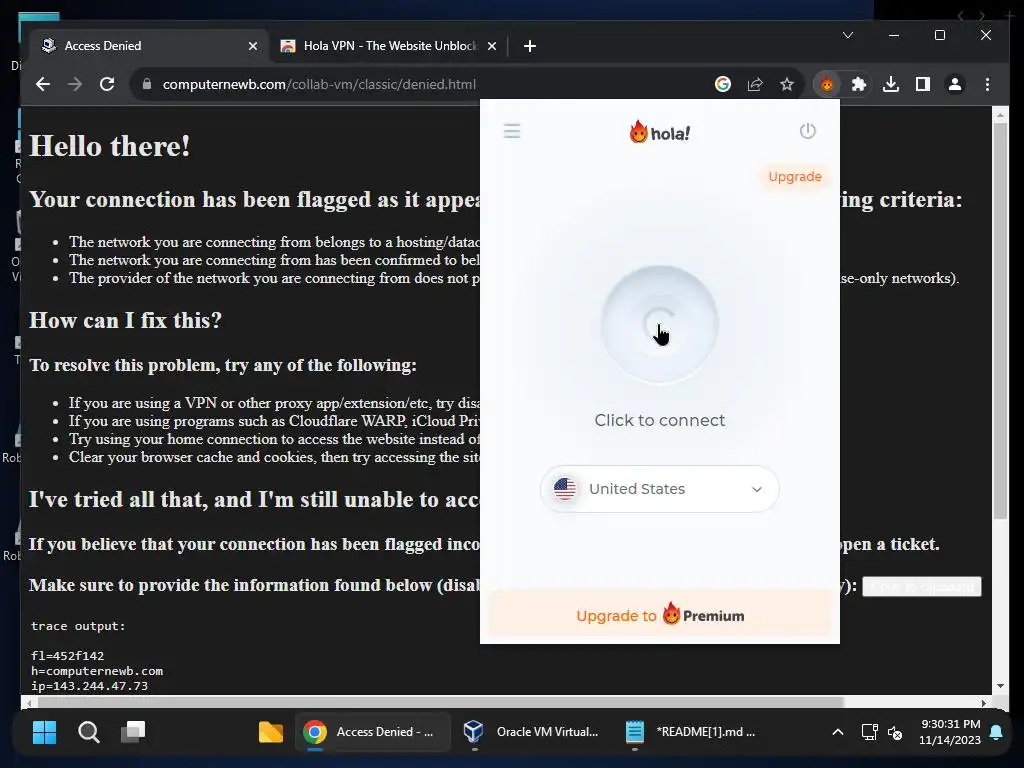The width and height of the screenshot is (1024, 768).
Task: Click the 'h=computernewb.com' trace line
Action: (x=97, y=671)
